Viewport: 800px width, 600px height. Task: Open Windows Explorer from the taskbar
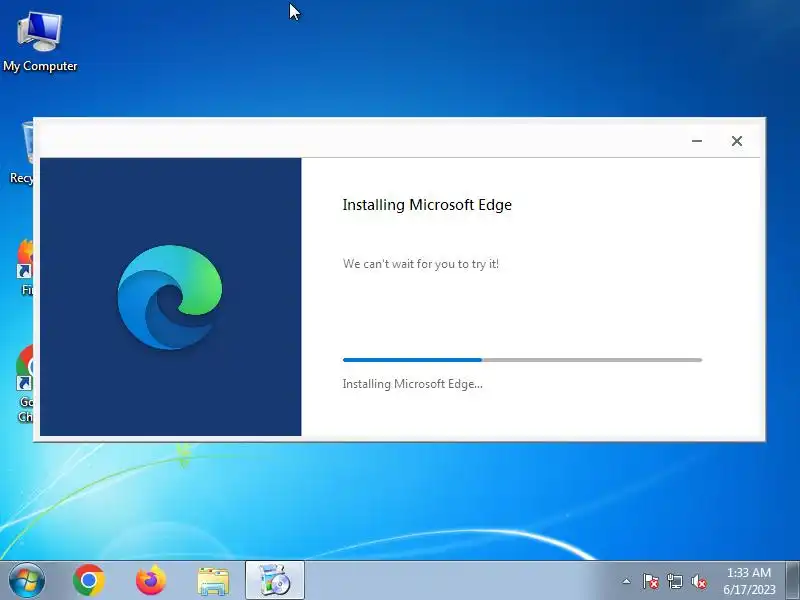coord(213,581)
